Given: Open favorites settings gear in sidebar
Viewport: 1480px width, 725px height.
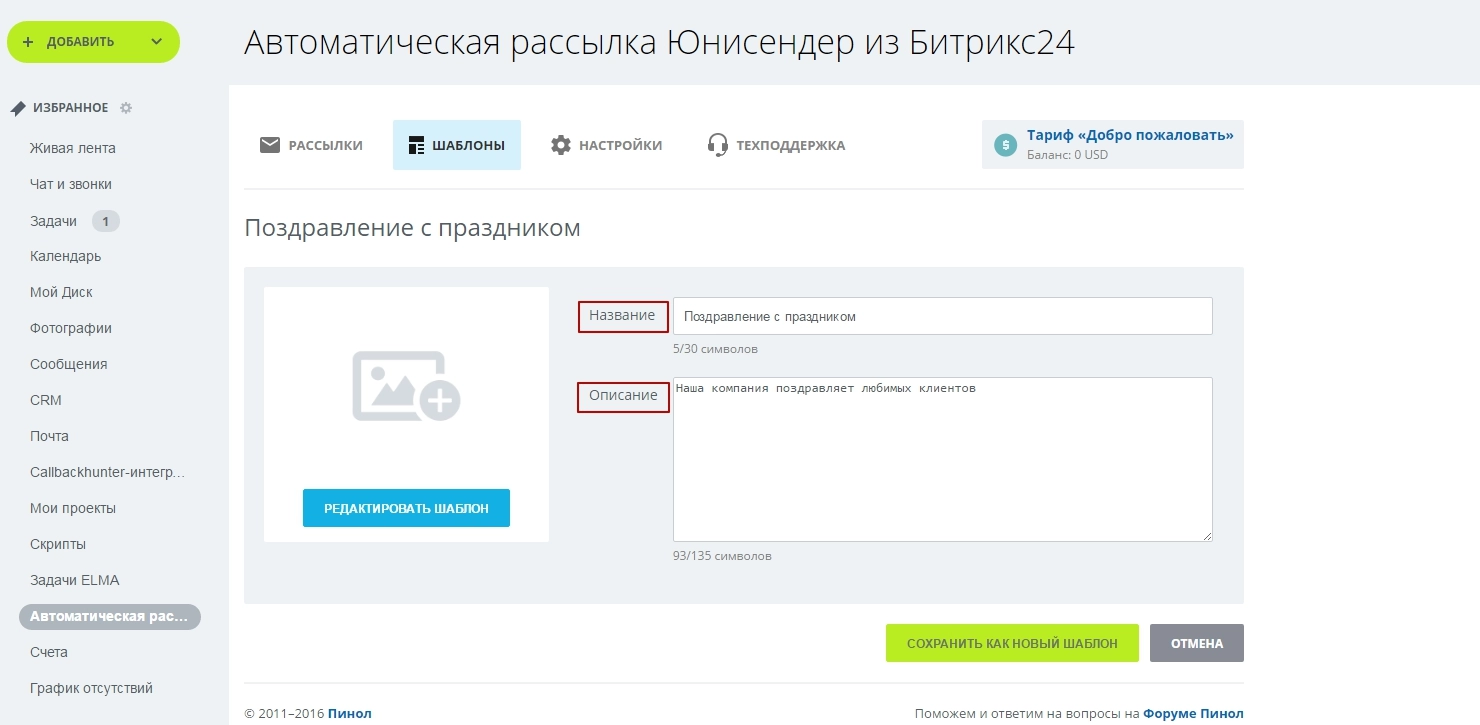Looking at the screenshot, I should click(126, 108).
